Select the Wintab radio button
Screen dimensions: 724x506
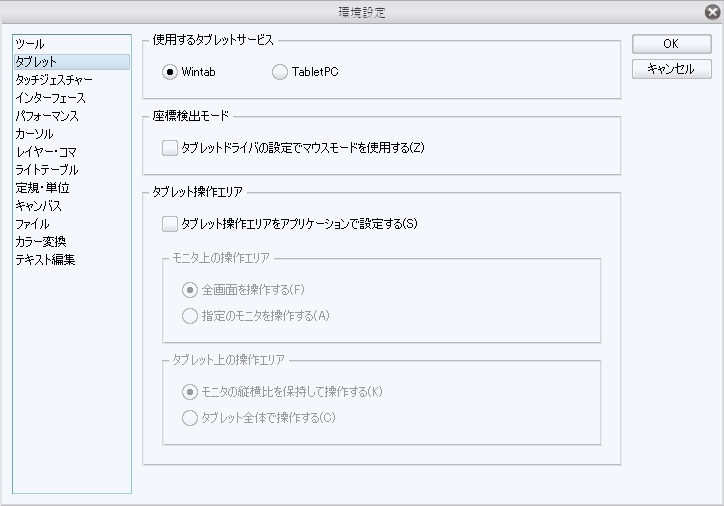(x=170, y=72)
